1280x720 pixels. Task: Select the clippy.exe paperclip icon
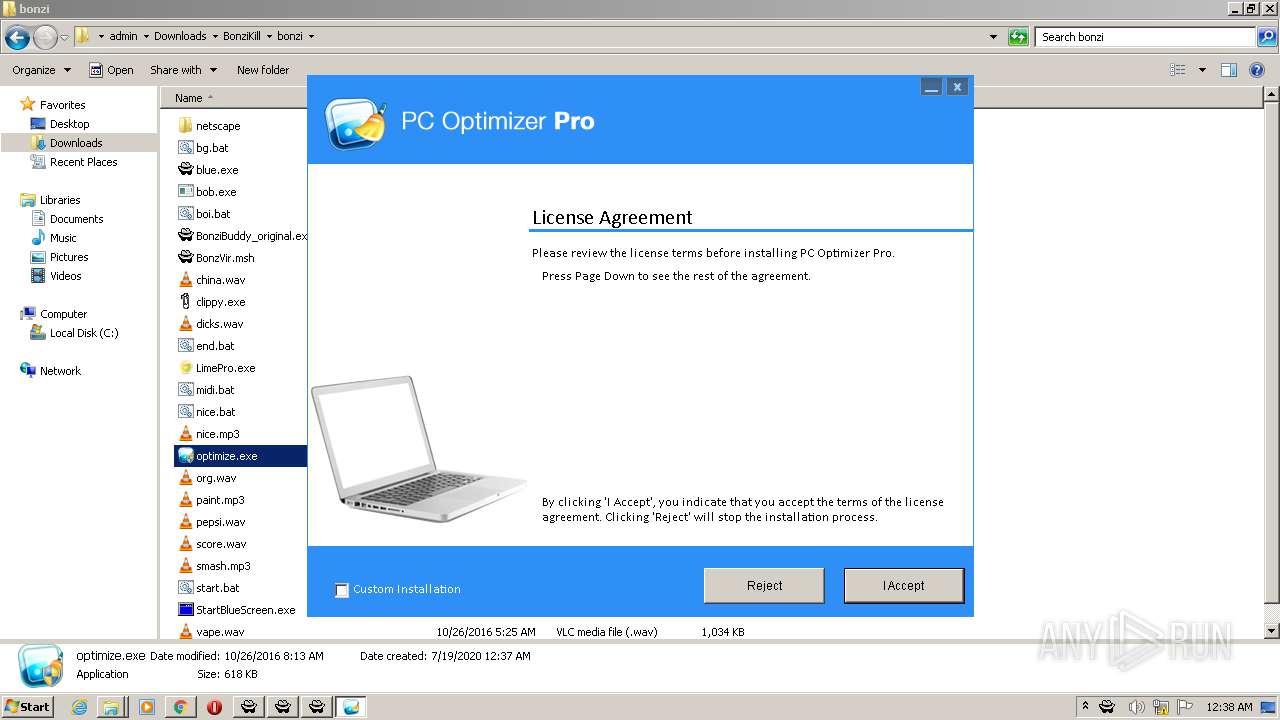click(x=185, y=302)
